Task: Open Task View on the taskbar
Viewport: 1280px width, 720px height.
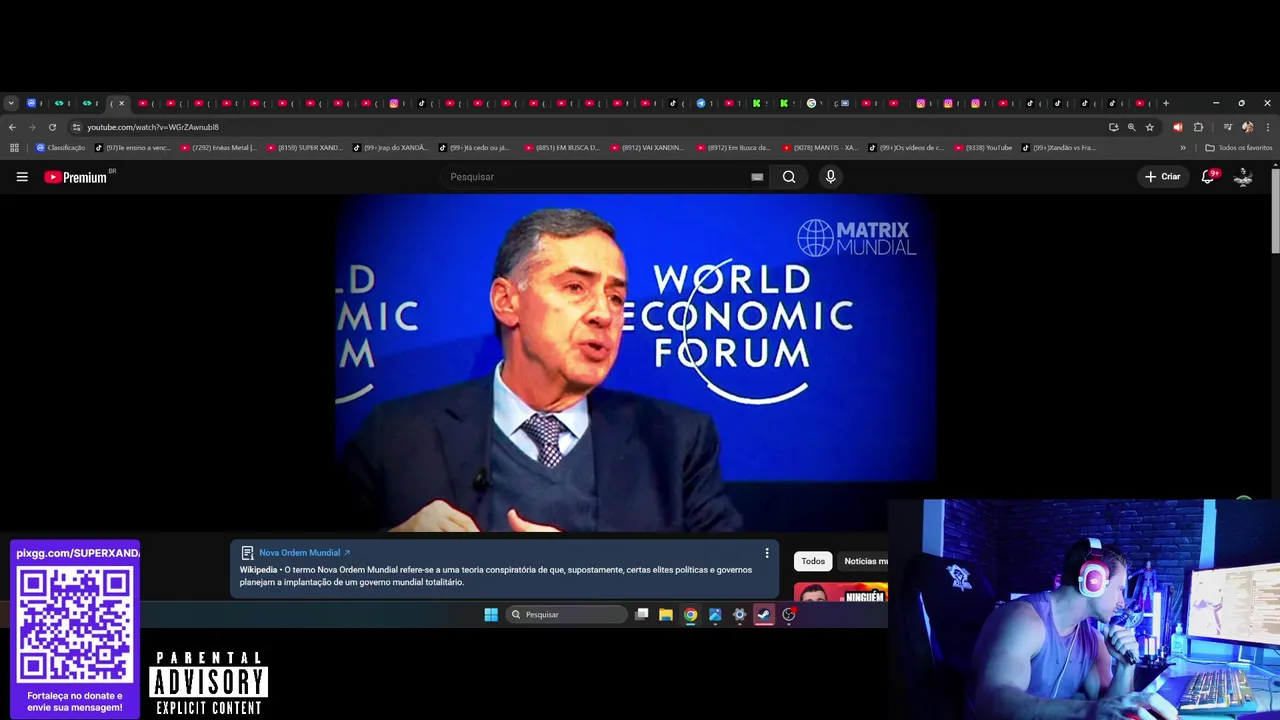Action: point(642,615)
